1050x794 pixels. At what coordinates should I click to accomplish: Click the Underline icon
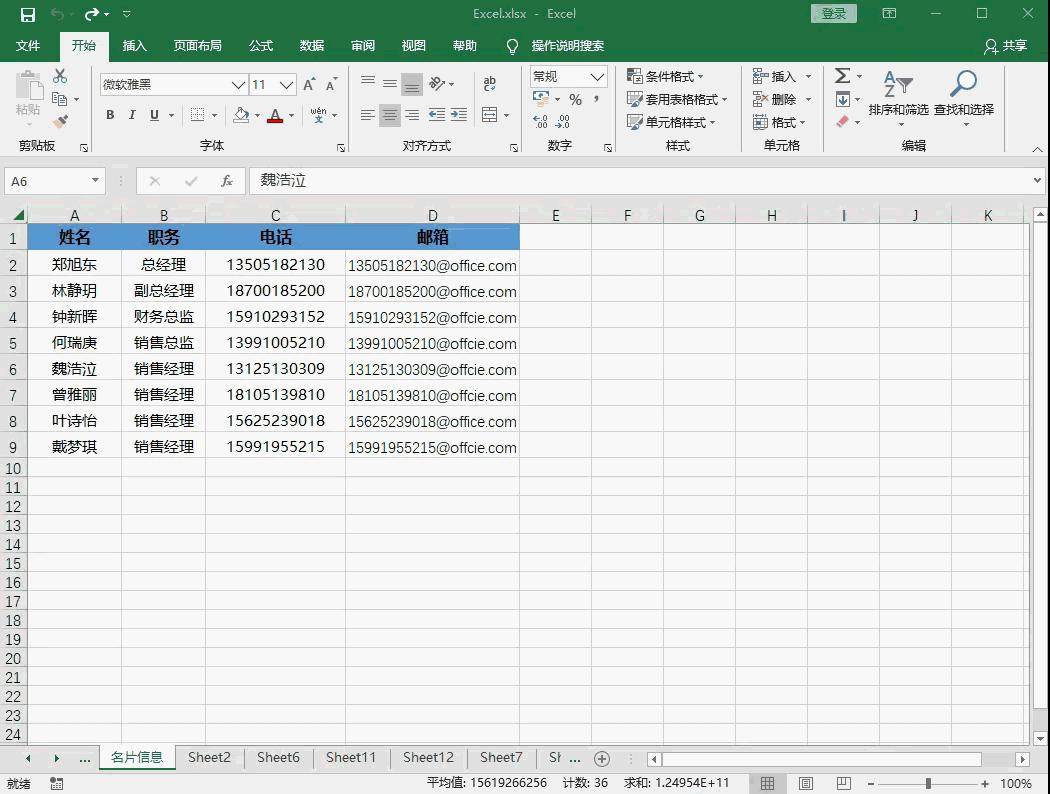[x=152, y=115]
